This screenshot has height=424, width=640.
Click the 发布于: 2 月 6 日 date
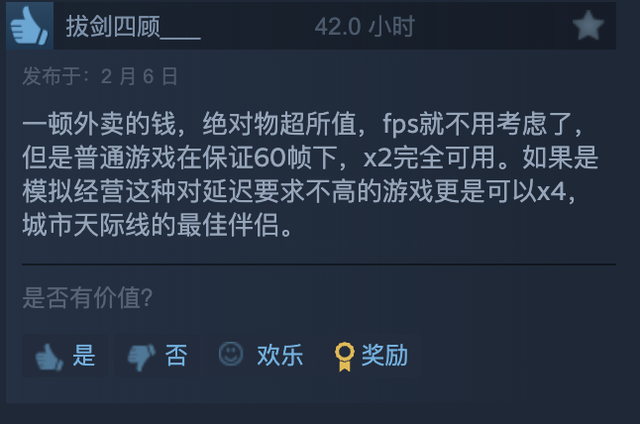pos(100,76)
